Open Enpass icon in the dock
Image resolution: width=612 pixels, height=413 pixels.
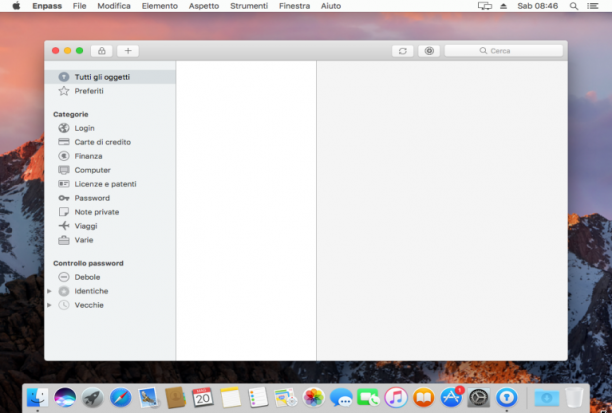(x=506, y=398)
